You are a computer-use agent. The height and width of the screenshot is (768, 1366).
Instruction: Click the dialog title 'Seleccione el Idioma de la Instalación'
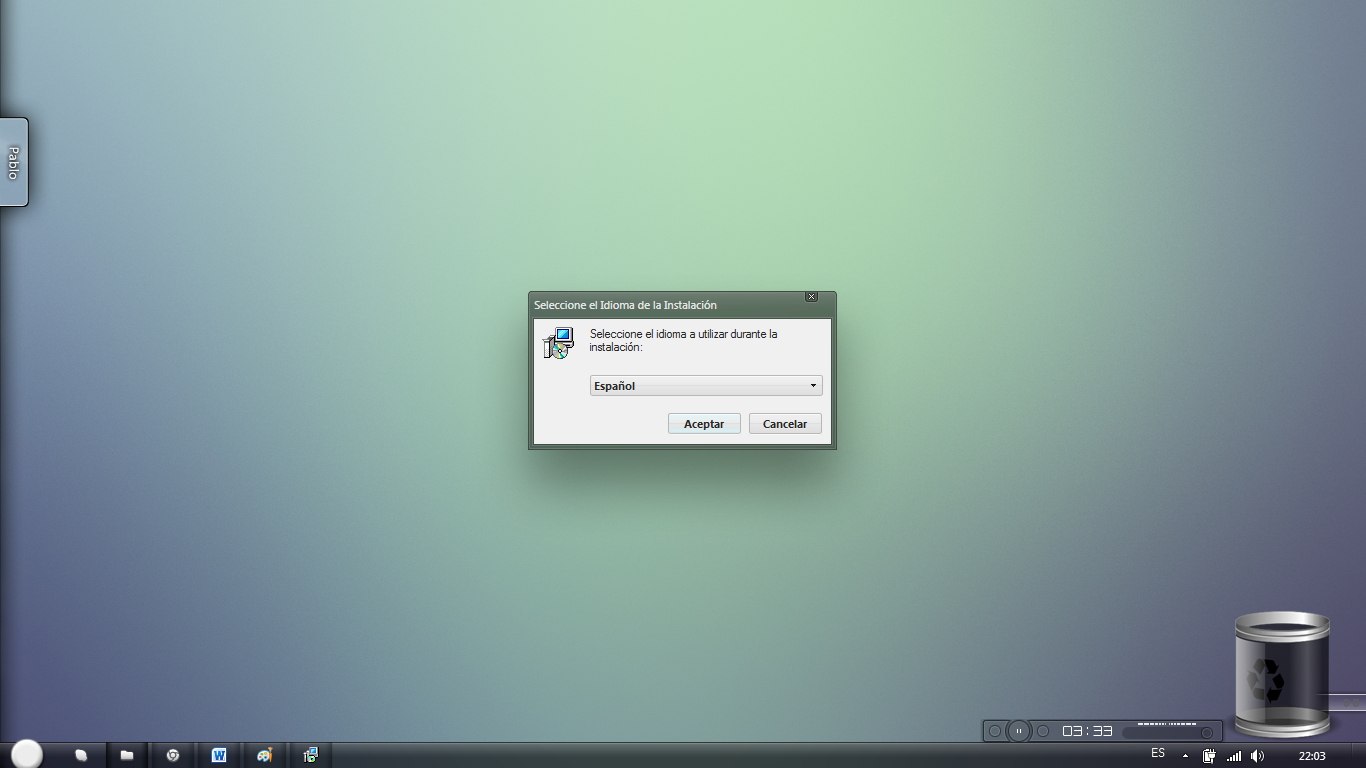625,305
